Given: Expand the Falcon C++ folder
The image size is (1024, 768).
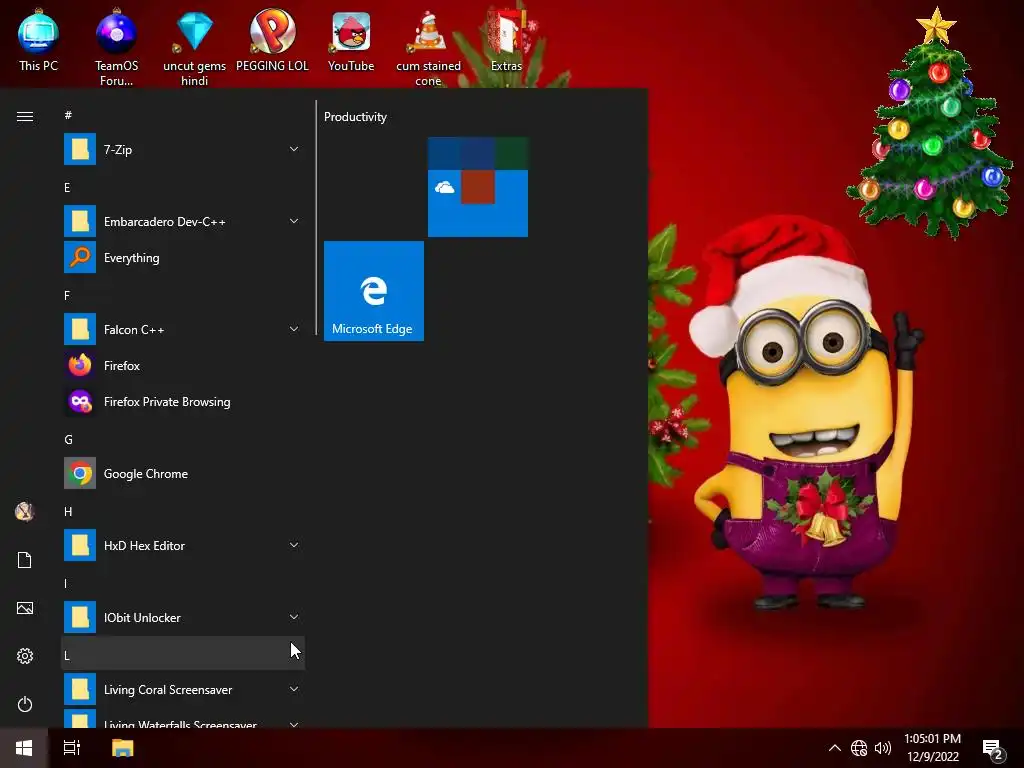Looking at the screenshot, I should coord(183,329).
